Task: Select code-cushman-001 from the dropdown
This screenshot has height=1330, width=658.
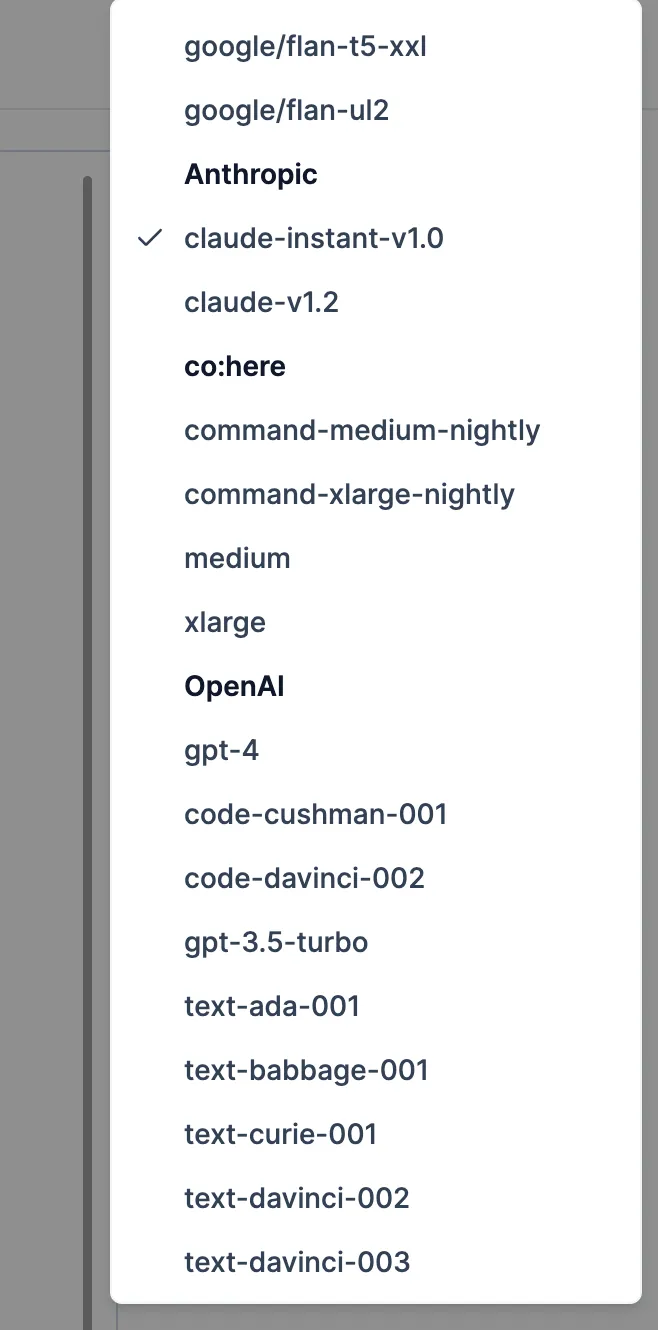Action: click(315, 814)
